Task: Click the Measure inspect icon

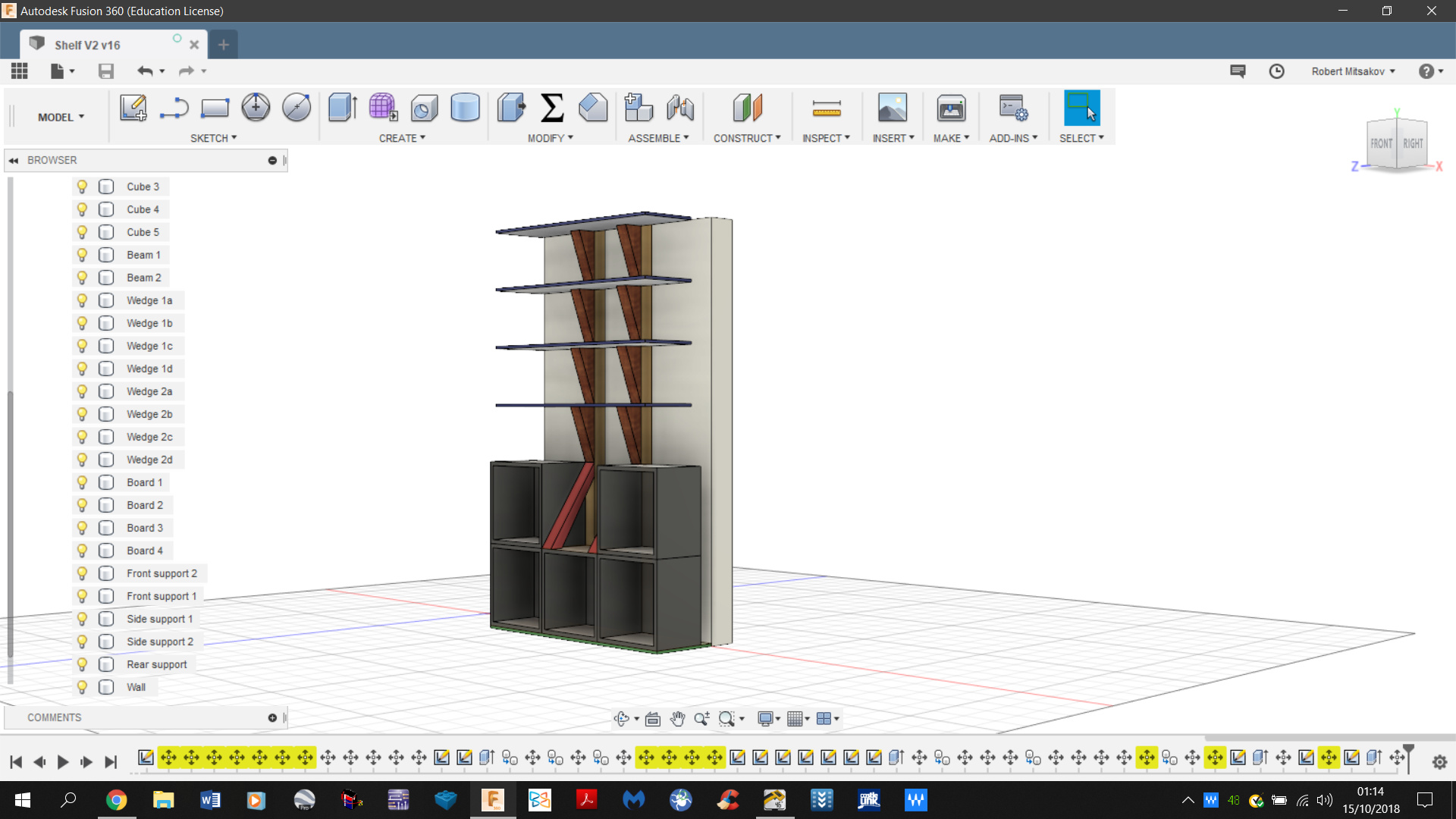Action: (x=827, y=108)
